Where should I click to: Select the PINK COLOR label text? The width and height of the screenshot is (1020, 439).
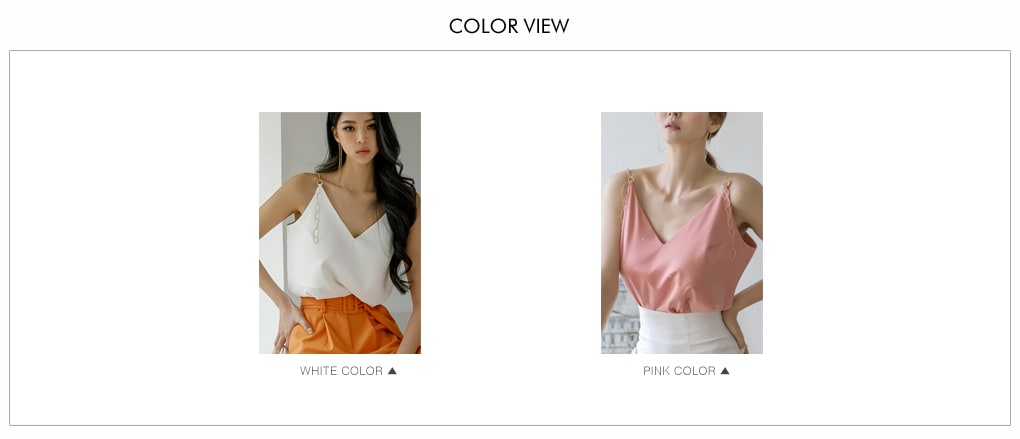coord(679,371)
